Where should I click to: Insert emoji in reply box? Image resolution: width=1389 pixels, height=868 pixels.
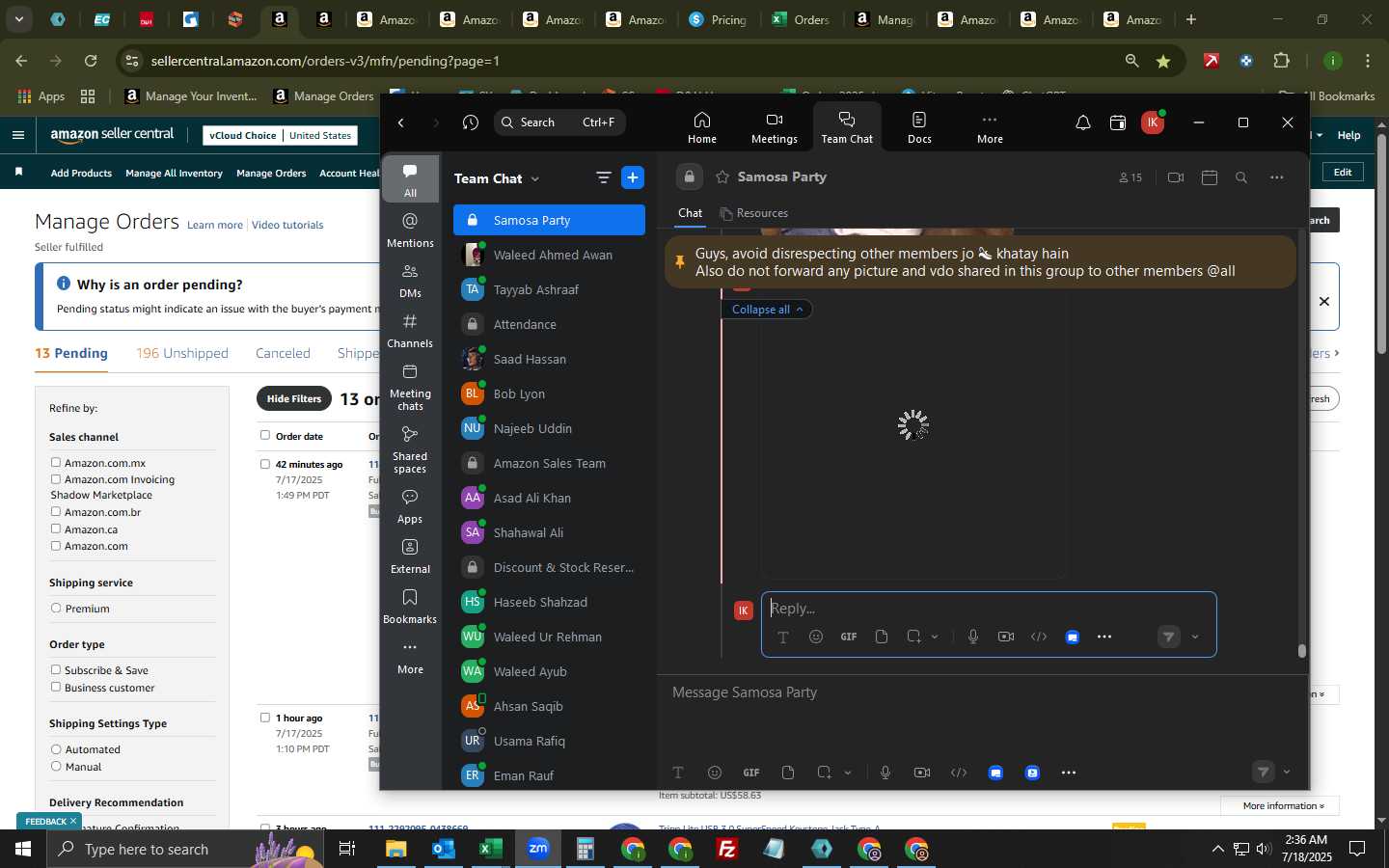(816, 637)
